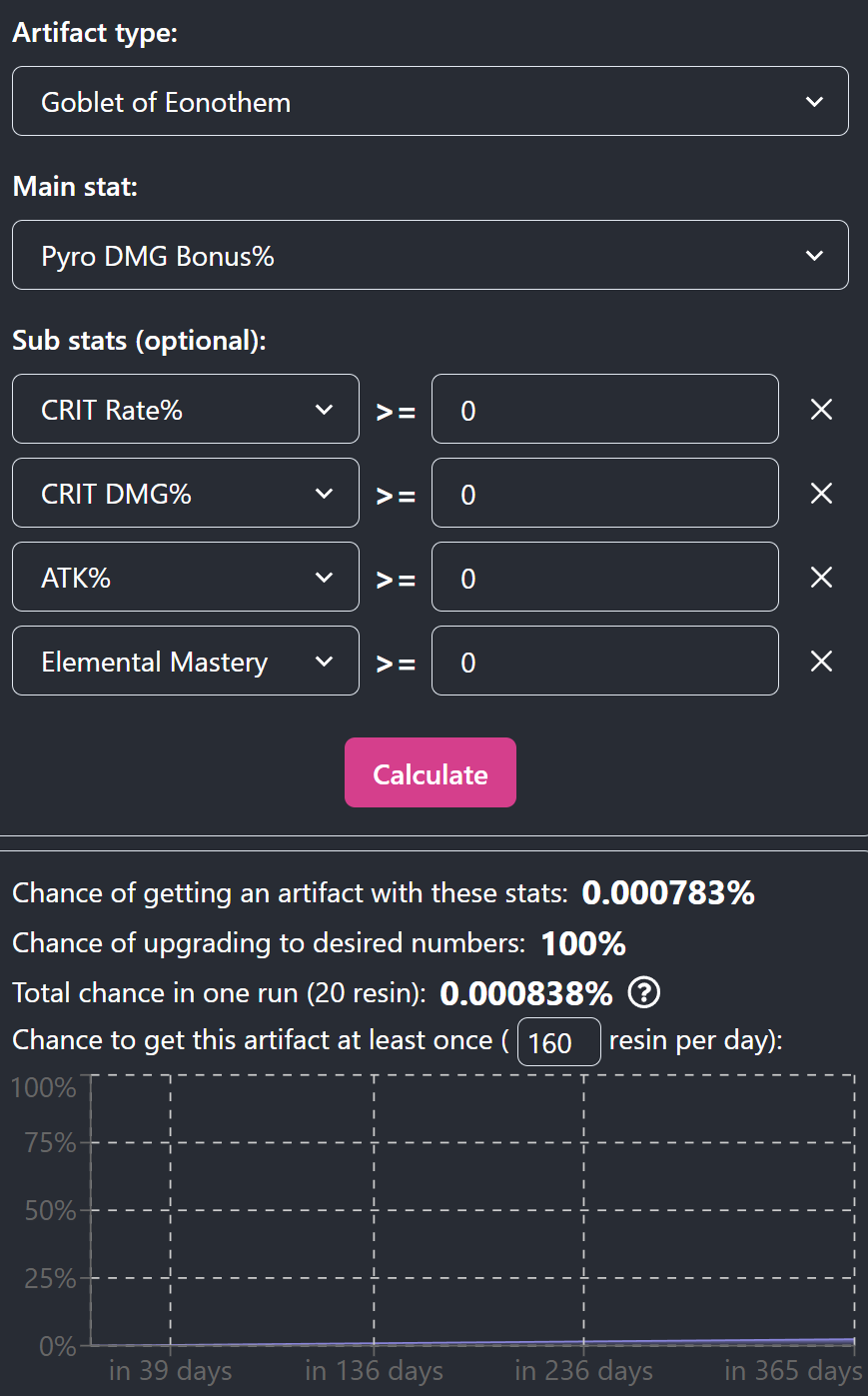Change the ATK% sub stat selection

point(186,577)
